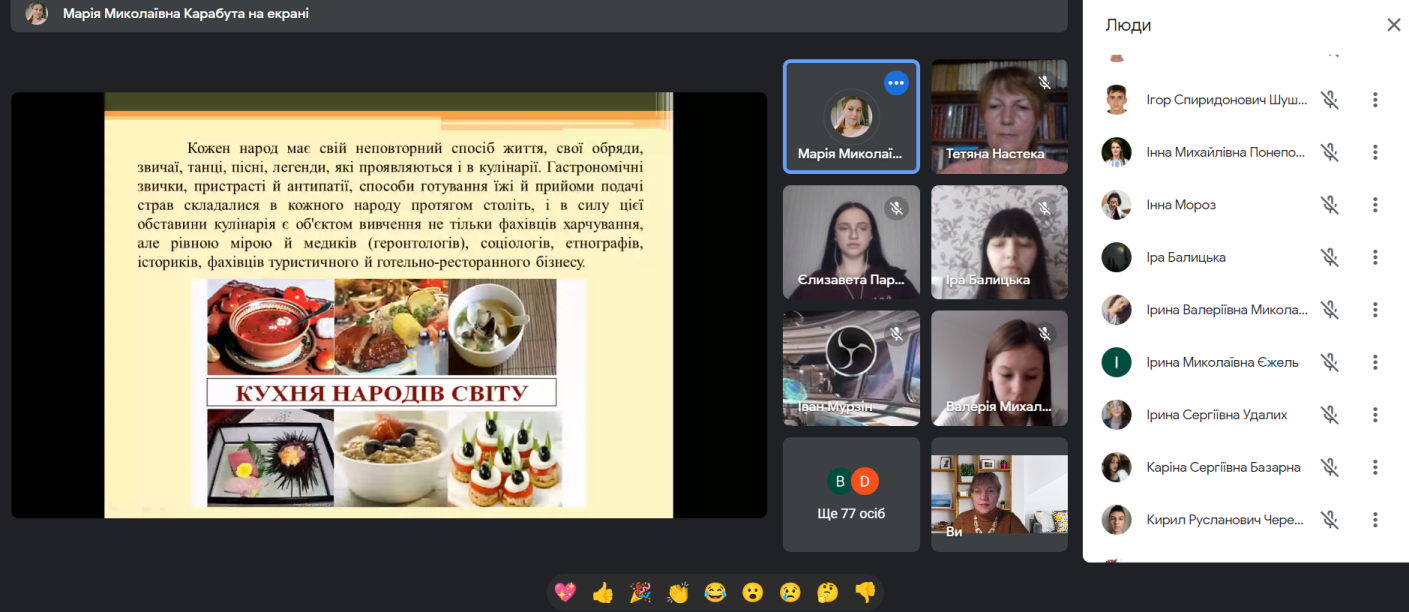Click the shared presentation slide
The width and height of the screenshot is (1409, 612).
point(388,305)
